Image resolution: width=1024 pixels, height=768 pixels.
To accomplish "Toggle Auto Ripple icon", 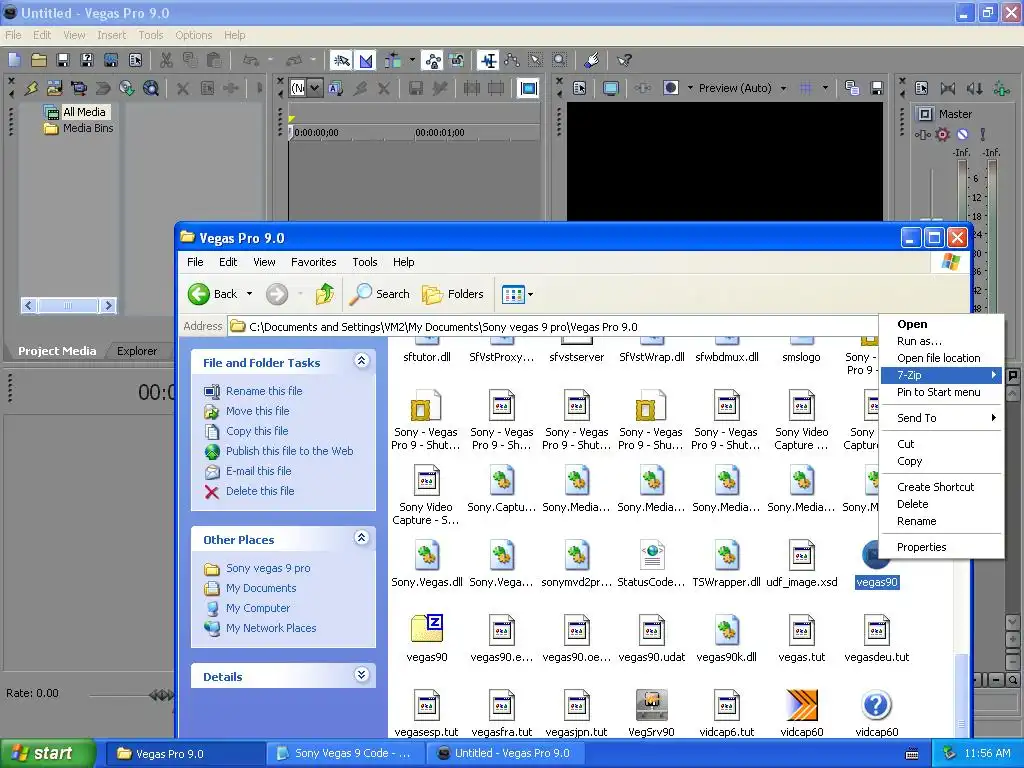I will click(x=393, y=60).
